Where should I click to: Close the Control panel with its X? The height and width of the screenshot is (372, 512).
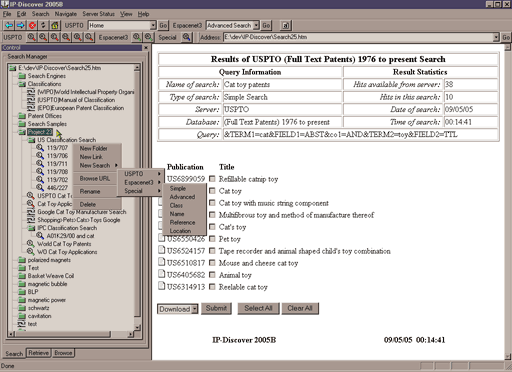point(146,48)
